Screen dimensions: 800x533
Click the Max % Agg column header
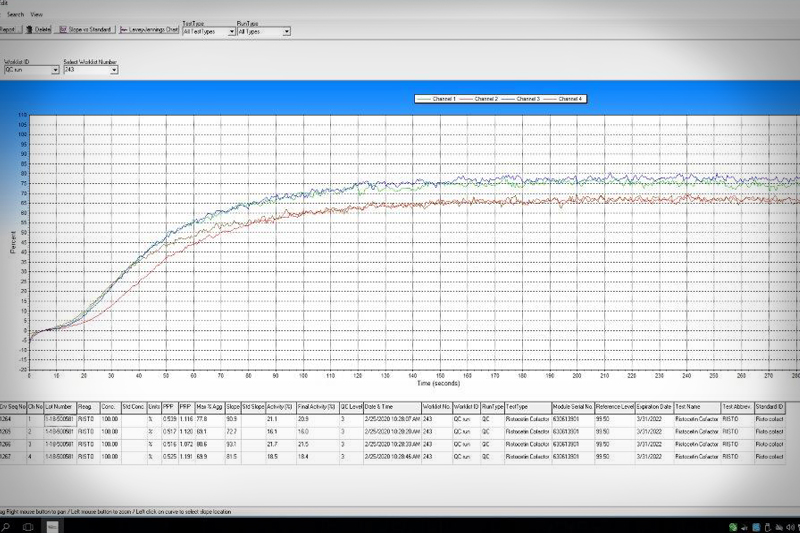208,407
